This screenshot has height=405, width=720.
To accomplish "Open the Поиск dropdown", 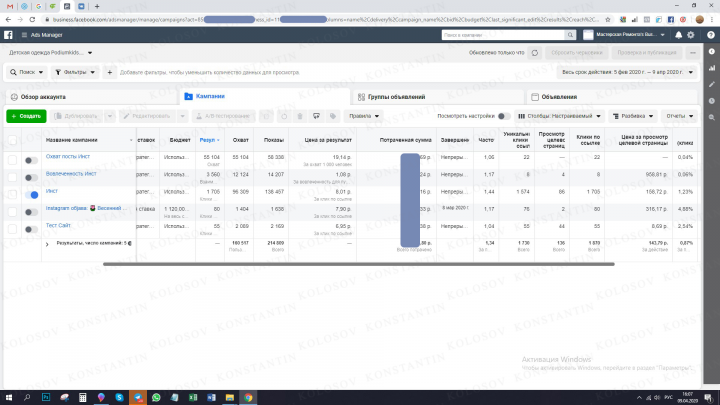I will coord(27,72).
